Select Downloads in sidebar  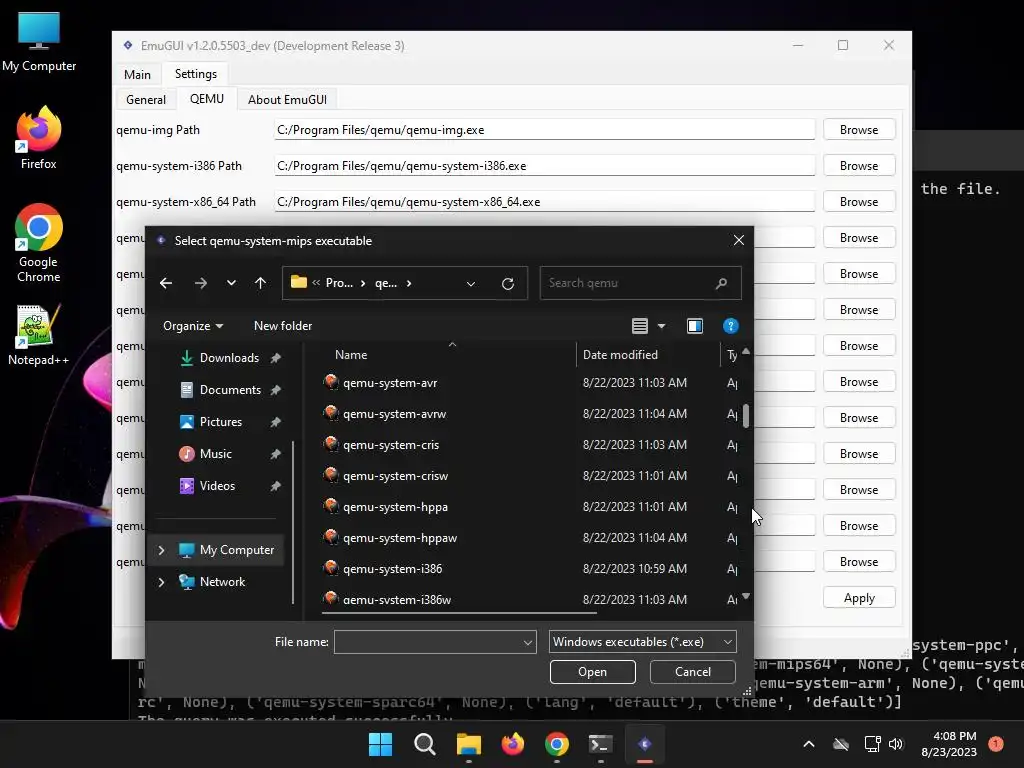point(229,358)
